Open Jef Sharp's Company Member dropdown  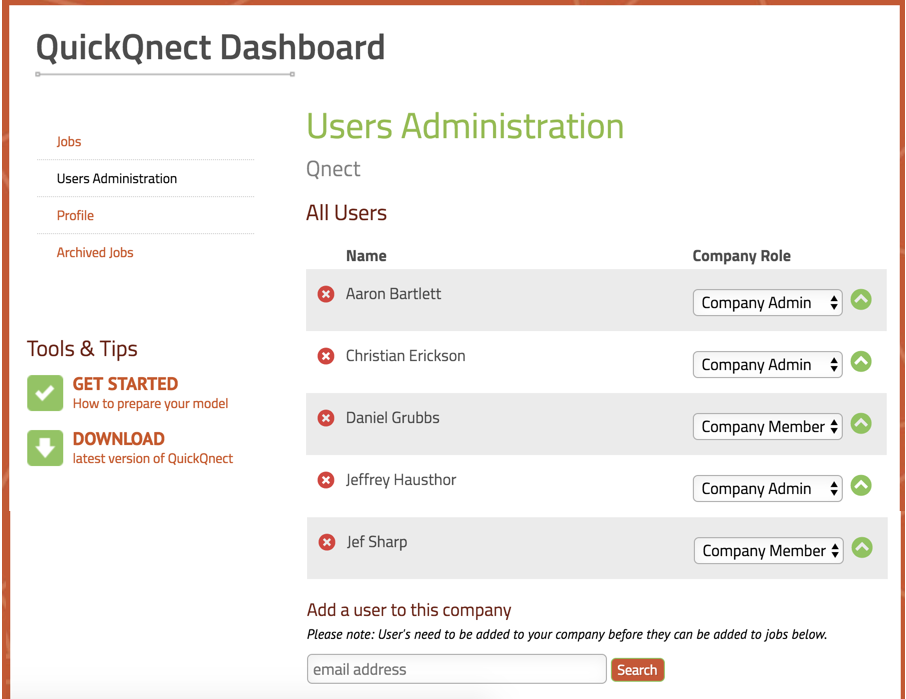[x=768, y=551]
